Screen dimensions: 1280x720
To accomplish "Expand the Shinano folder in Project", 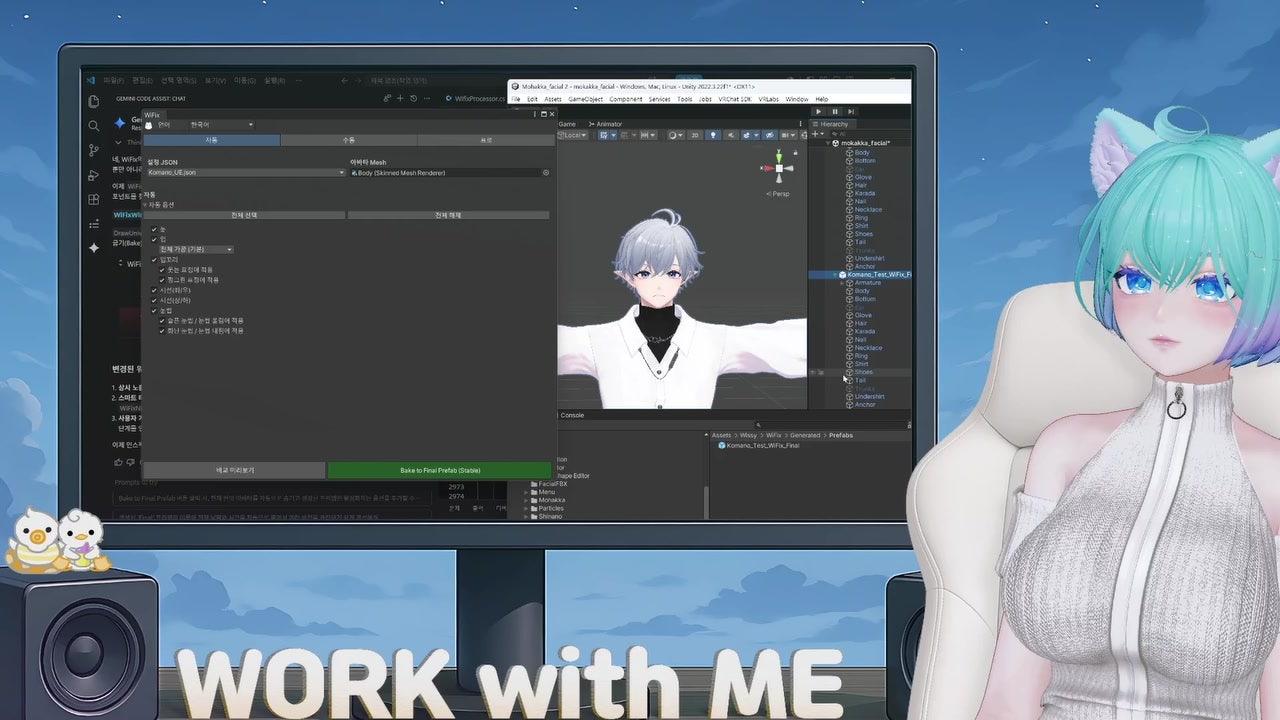I will [526, 516].
